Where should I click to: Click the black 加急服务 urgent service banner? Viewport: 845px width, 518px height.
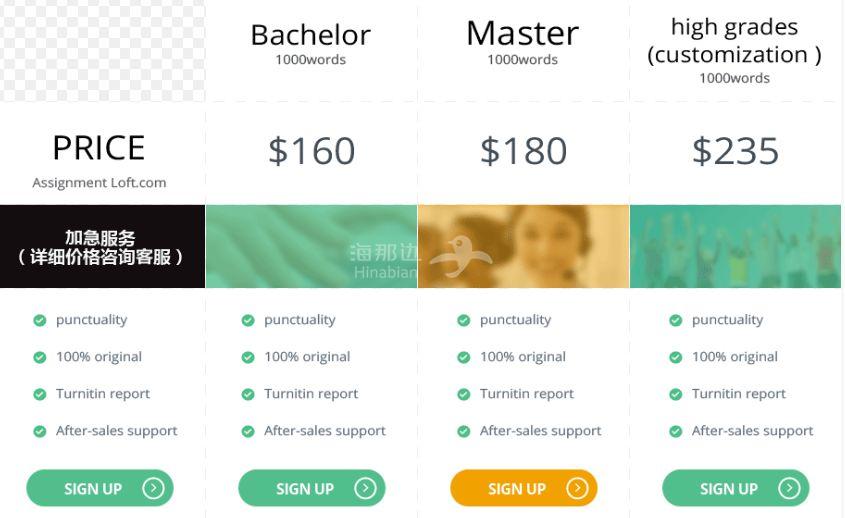(102, 246)
